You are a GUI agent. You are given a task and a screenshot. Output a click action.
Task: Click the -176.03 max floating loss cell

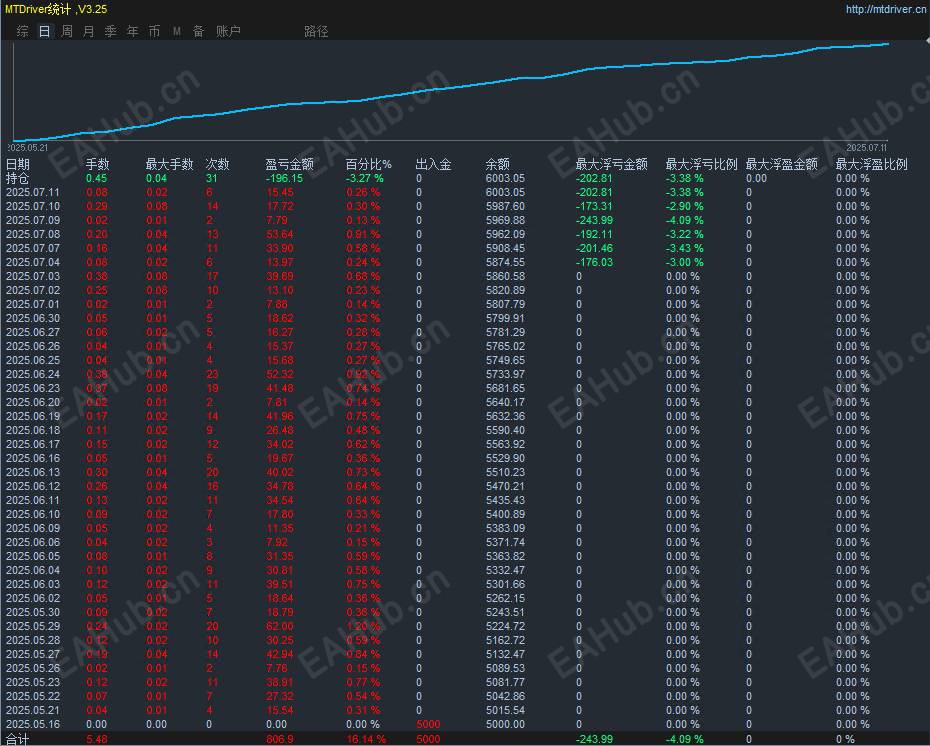(x=594, y=262)
